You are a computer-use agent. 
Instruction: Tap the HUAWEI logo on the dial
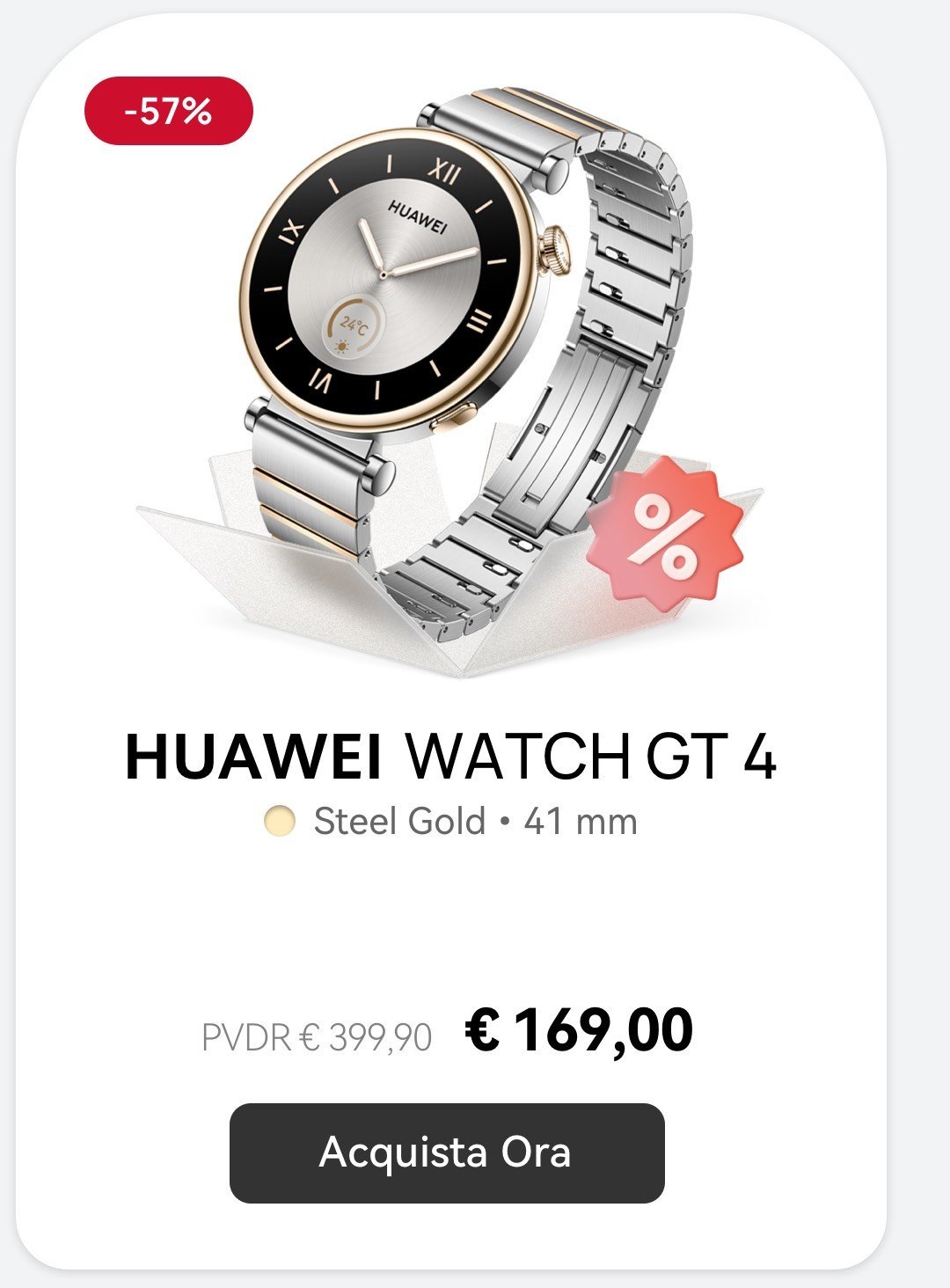(418, 216)
